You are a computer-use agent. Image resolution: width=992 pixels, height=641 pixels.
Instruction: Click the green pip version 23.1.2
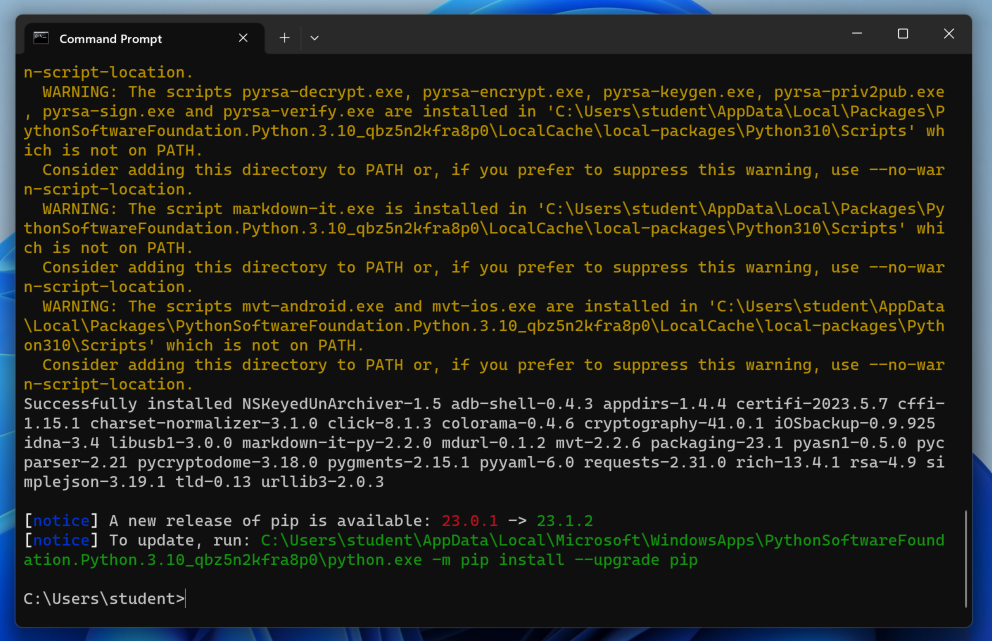click(x=564, y=521)
